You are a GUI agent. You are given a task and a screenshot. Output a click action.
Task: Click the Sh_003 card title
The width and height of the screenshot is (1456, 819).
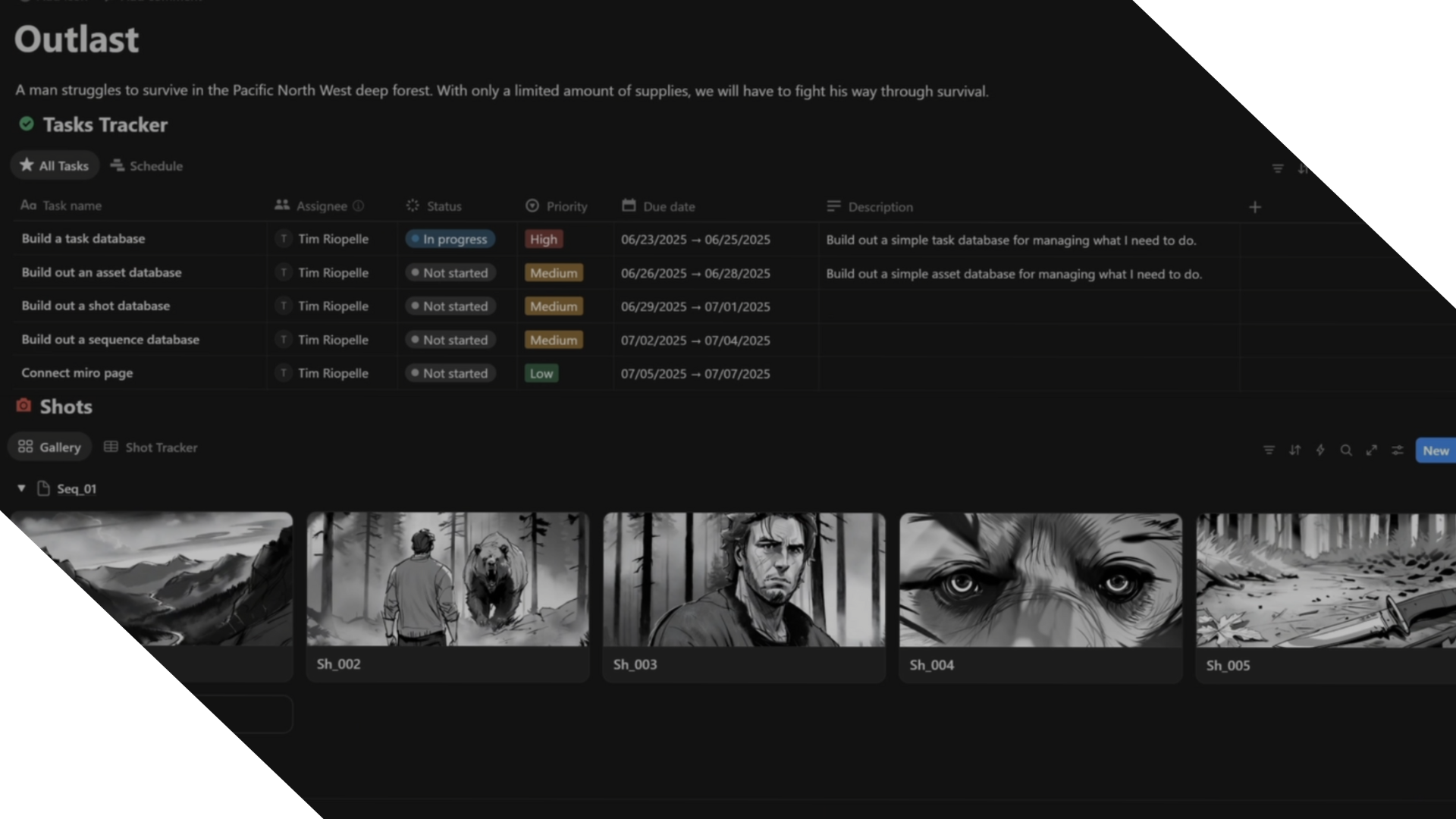click(x=635, y=664)
